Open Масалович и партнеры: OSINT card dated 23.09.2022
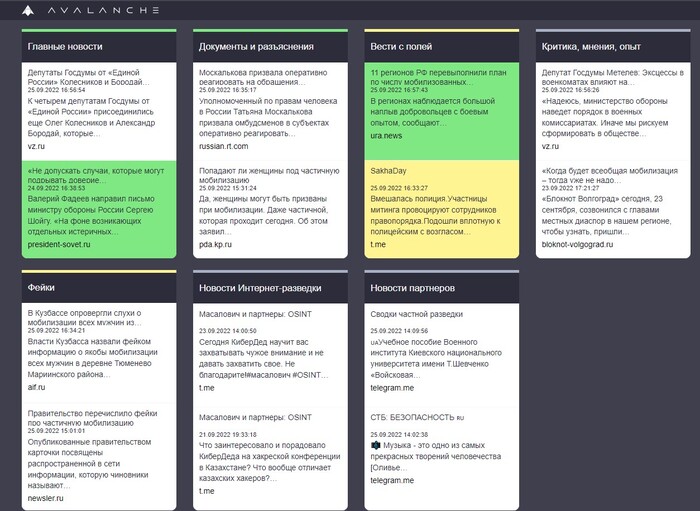 pos(255,314)
